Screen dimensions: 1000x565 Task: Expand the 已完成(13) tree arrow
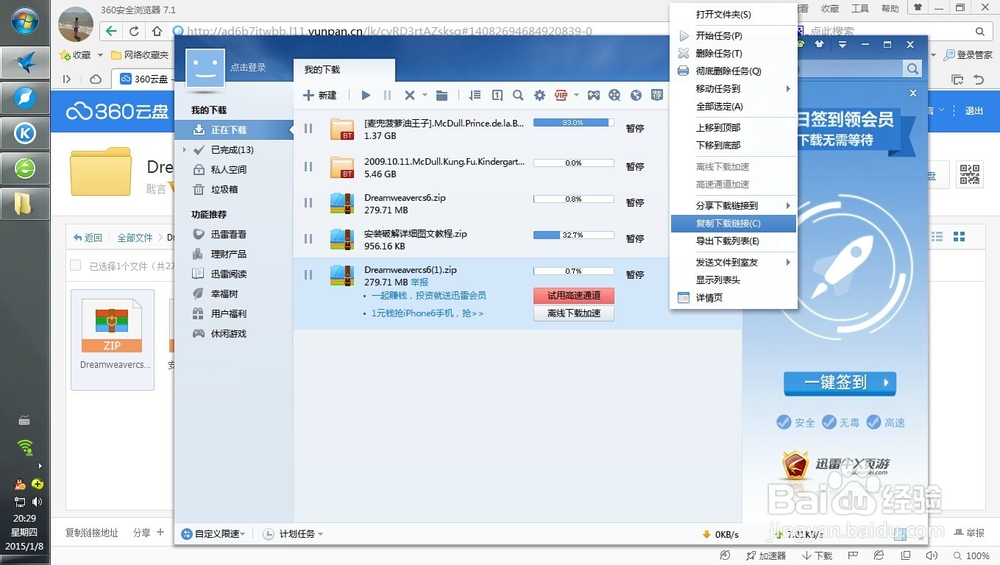click(x=184, y=150)
